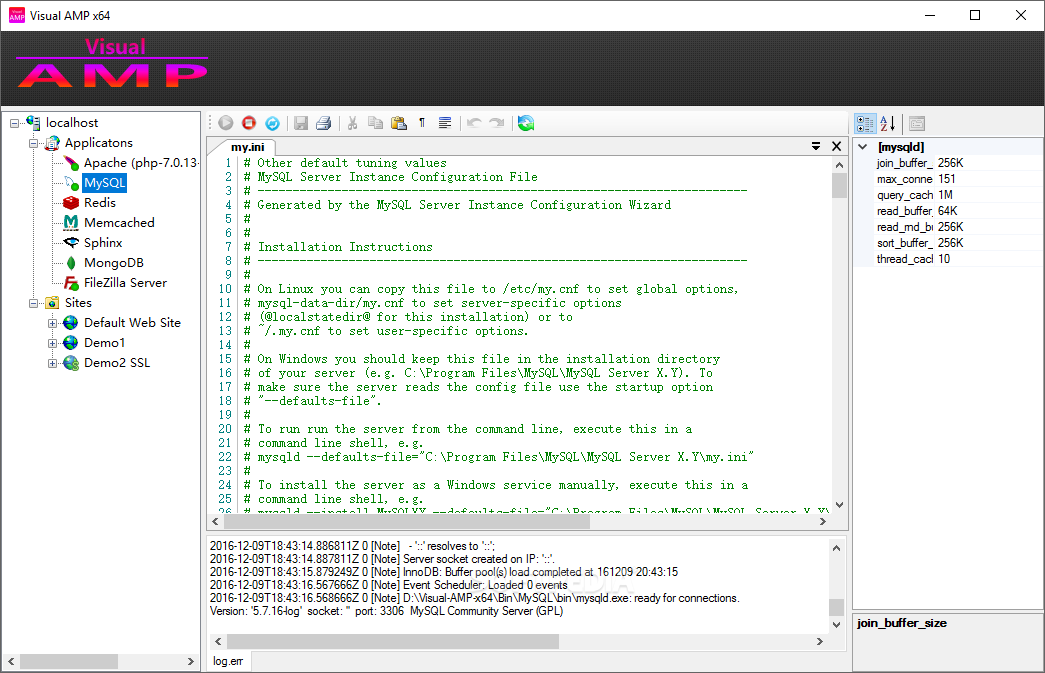Image resolution: width=1045 pixels, height=673 pixels.
Task: Select the Sites folder label
Action: click(x=79, y=303)
